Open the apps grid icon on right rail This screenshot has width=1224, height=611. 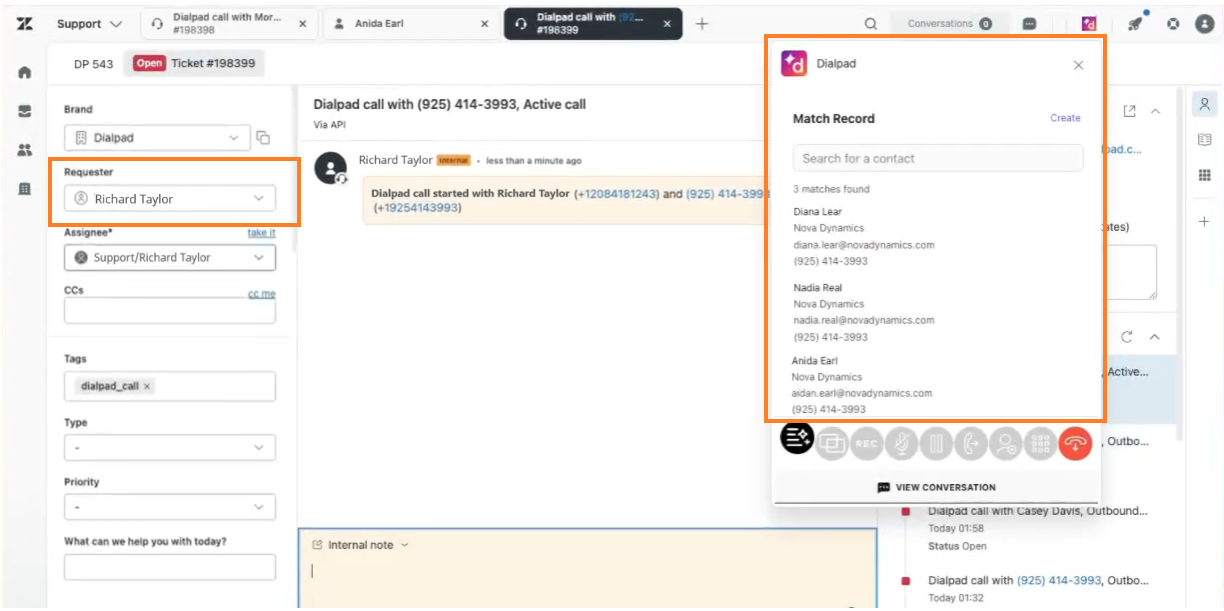(x=1204, y=176)
